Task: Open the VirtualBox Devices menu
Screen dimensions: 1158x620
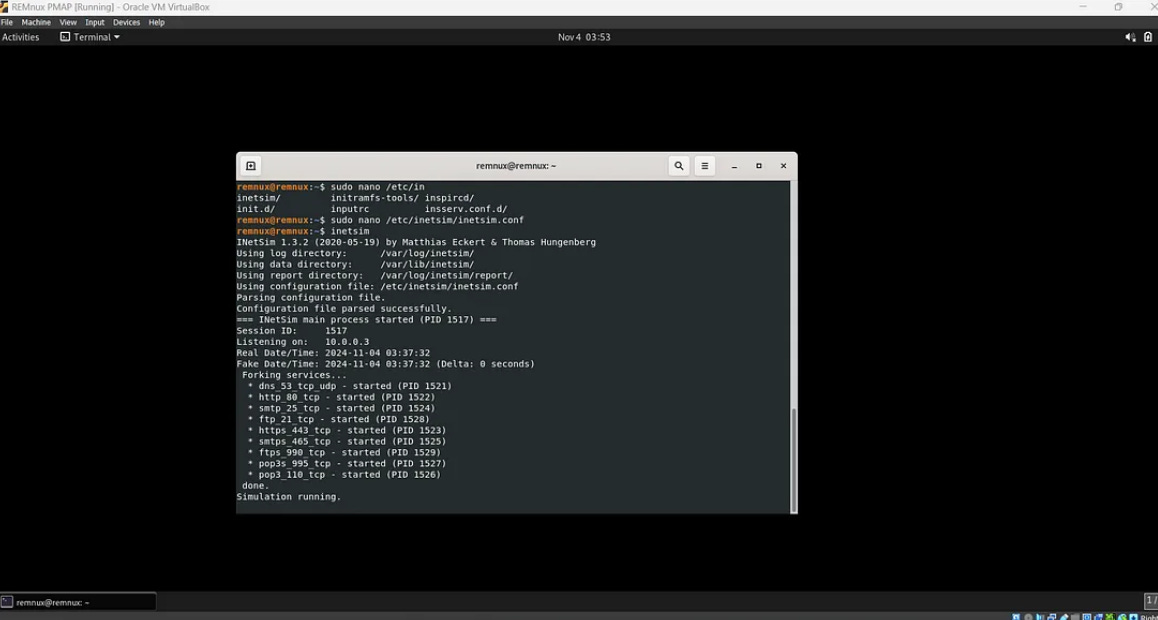Action: click(x=126, y=22)
